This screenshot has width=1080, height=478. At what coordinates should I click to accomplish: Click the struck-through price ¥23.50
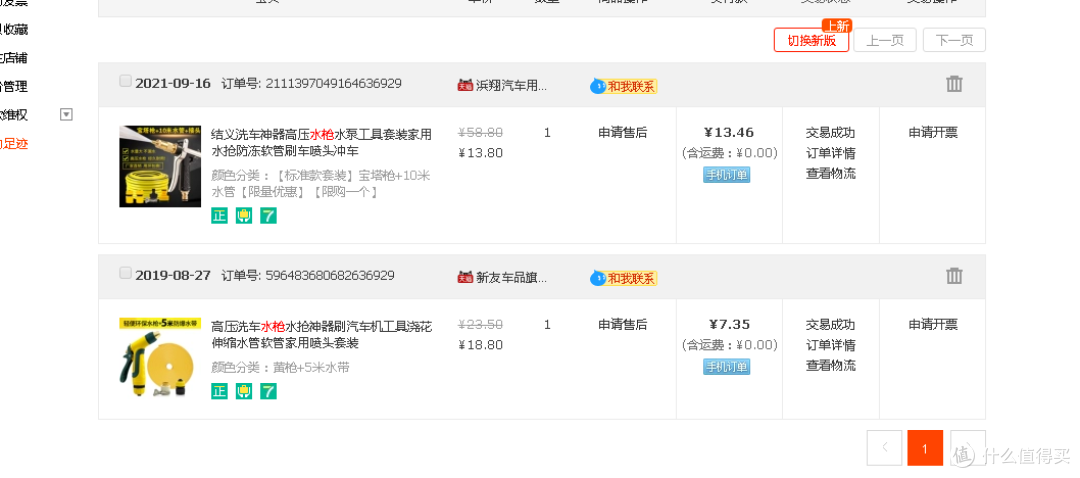[x=481, y=325]
